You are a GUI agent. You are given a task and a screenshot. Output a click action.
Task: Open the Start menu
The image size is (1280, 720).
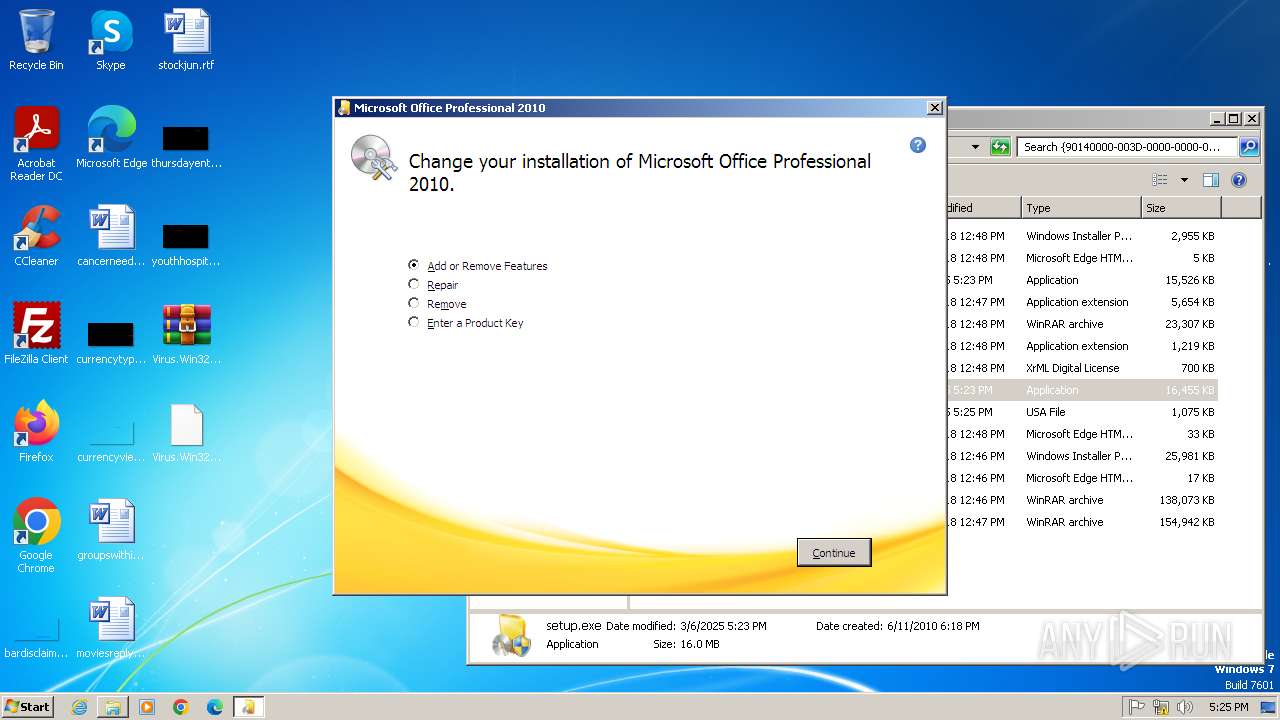28,706
